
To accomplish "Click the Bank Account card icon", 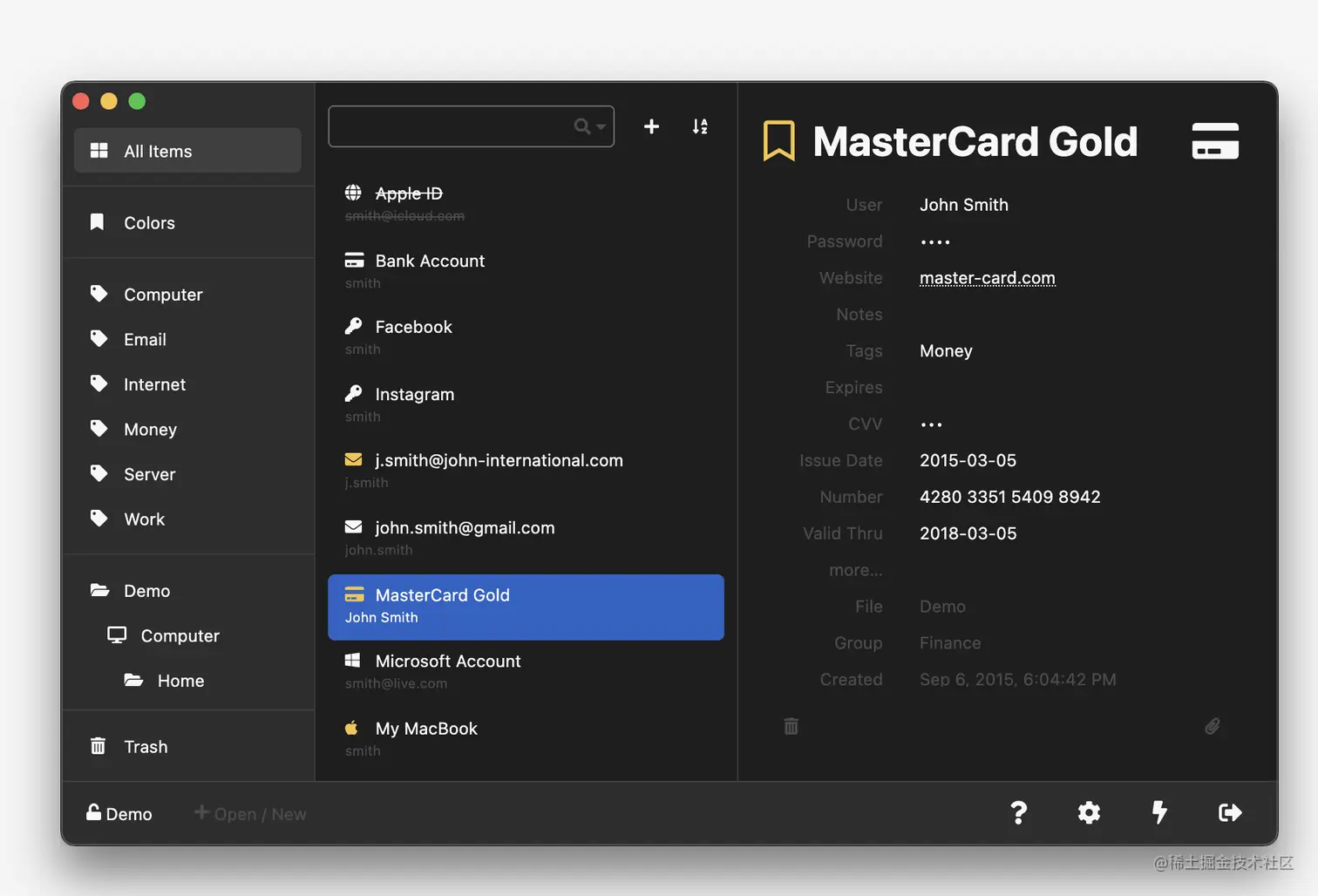I will coord(354,260).
